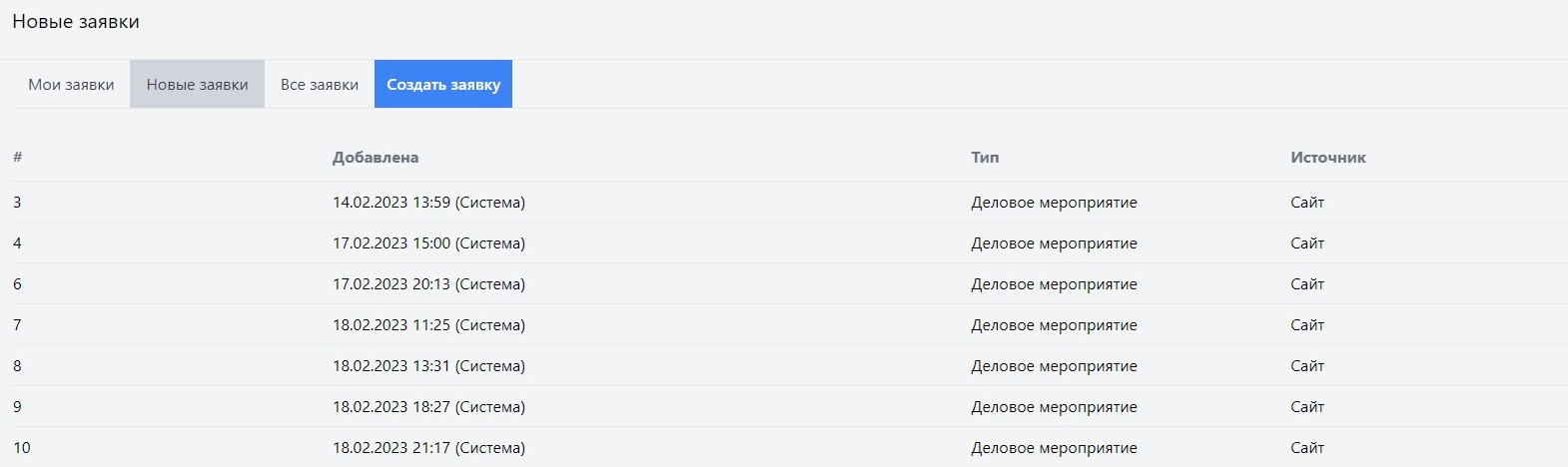The height and width of the screenshot is (467, 1568).
Task: Open request number 3 row
Action: pyautogui.click(x=17, y=203)
